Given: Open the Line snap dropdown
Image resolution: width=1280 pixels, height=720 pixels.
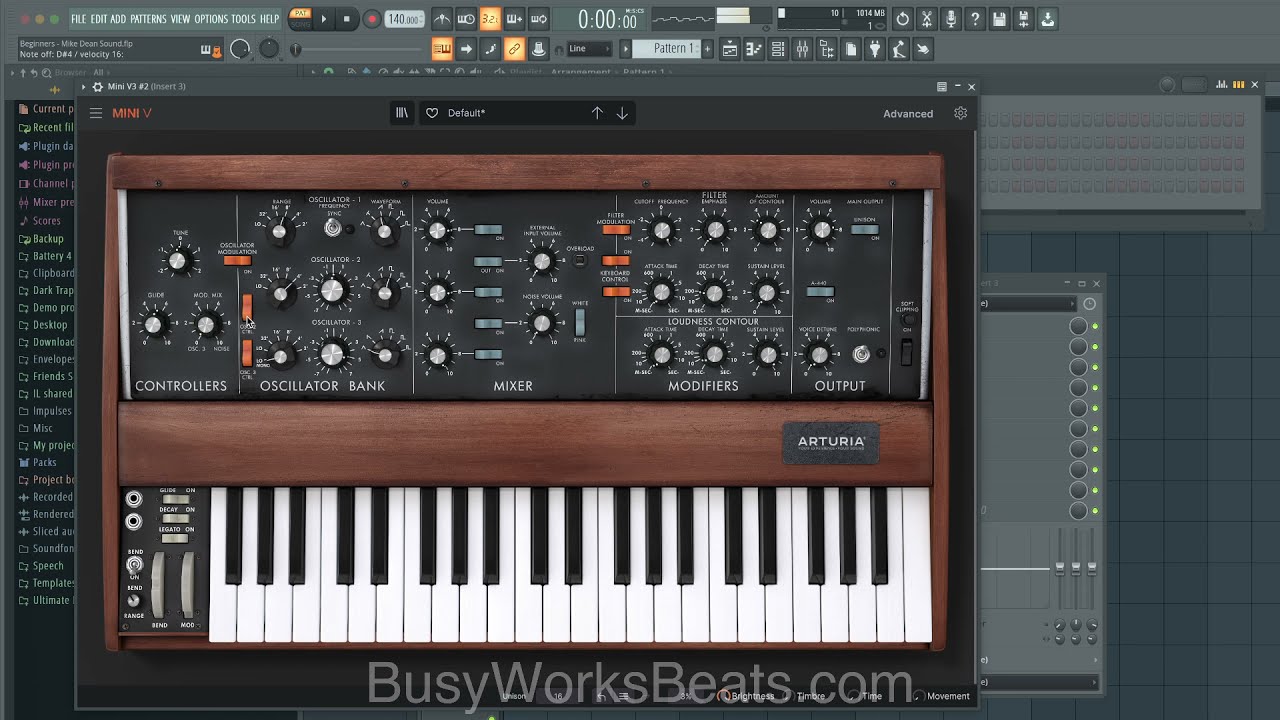Looking at the screenshot, I should pyautogui.click(x=588, y=49).
